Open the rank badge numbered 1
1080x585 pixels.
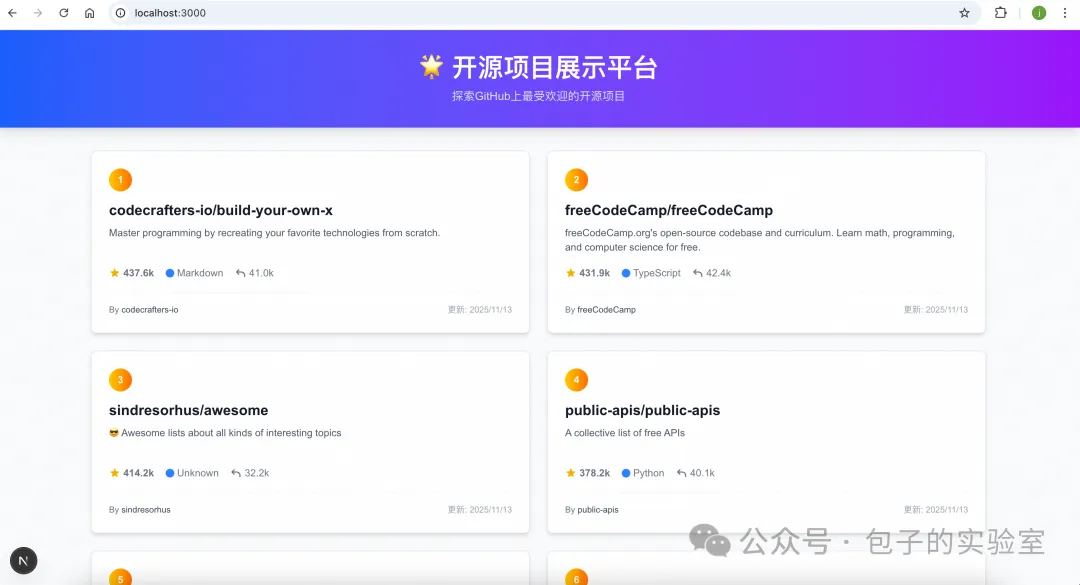tap(120, 180)
